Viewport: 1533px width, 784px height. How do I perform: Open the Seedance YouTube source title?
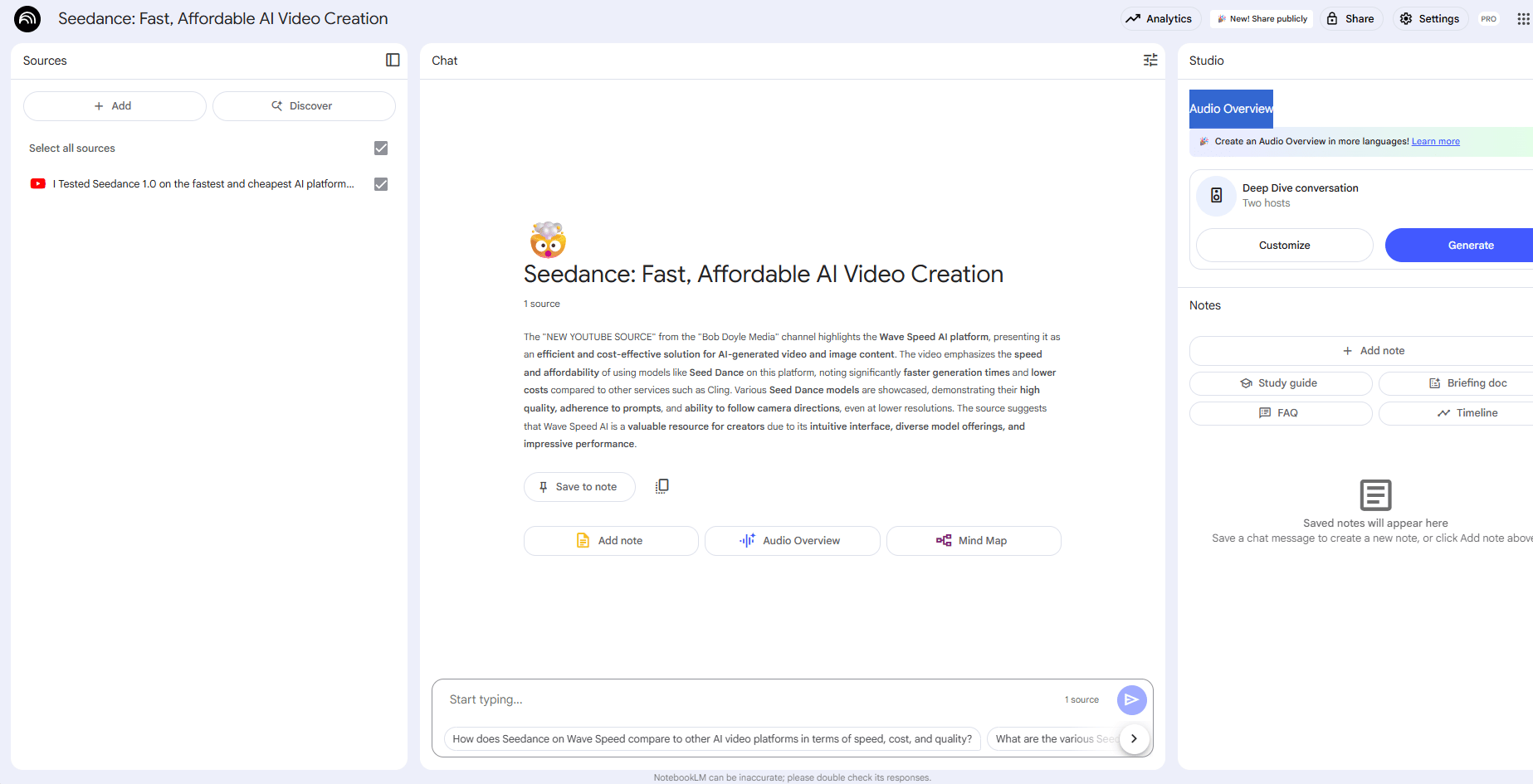[203, 184]
